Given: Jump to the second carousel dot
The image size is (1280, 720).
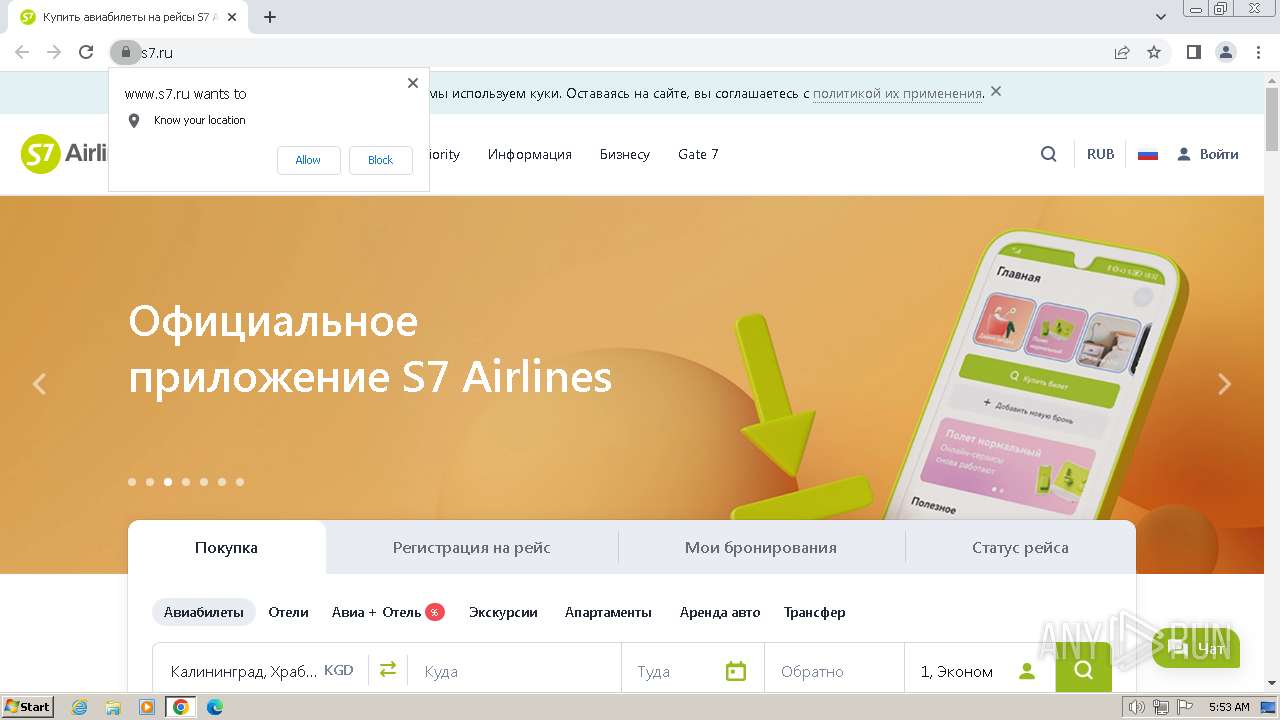Looking at the screenshot, I should (150, 482).
